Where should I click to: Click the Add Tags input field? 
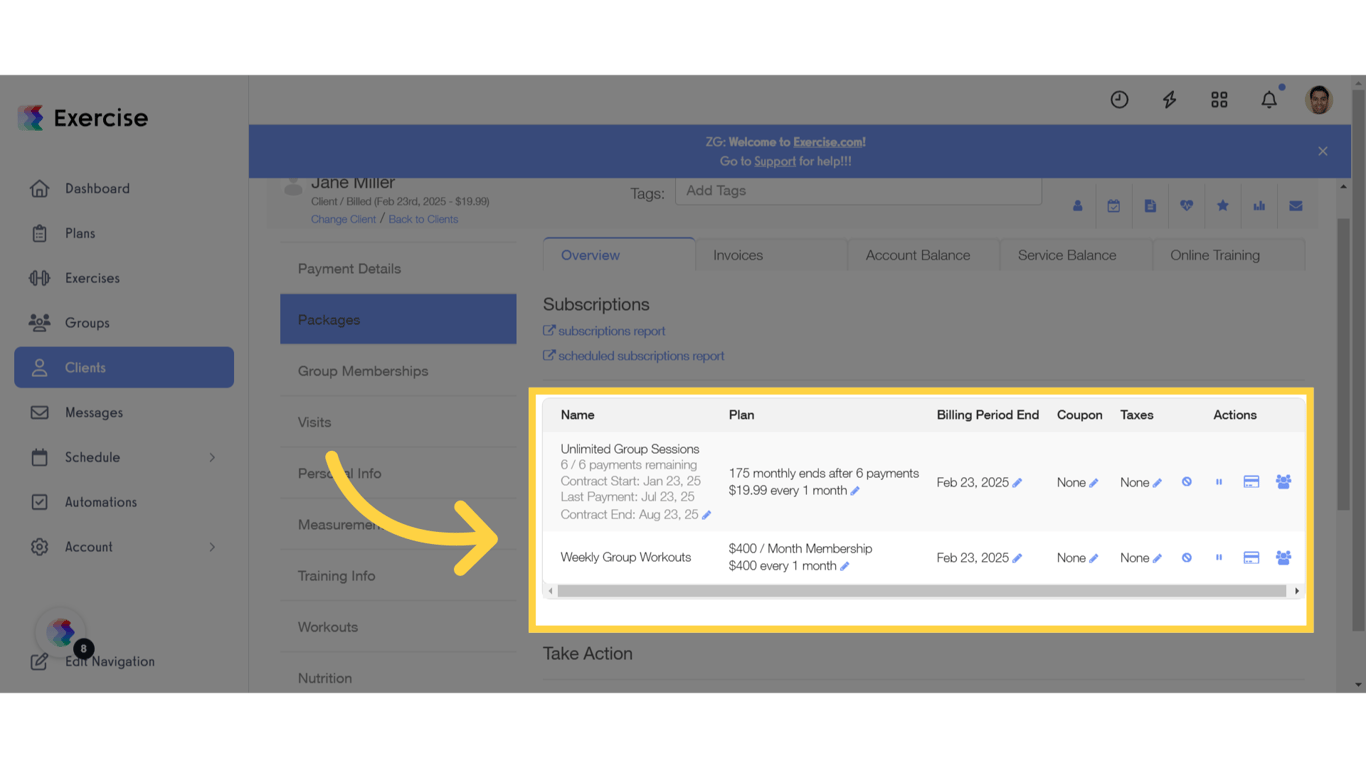click(x=858, y=191)
